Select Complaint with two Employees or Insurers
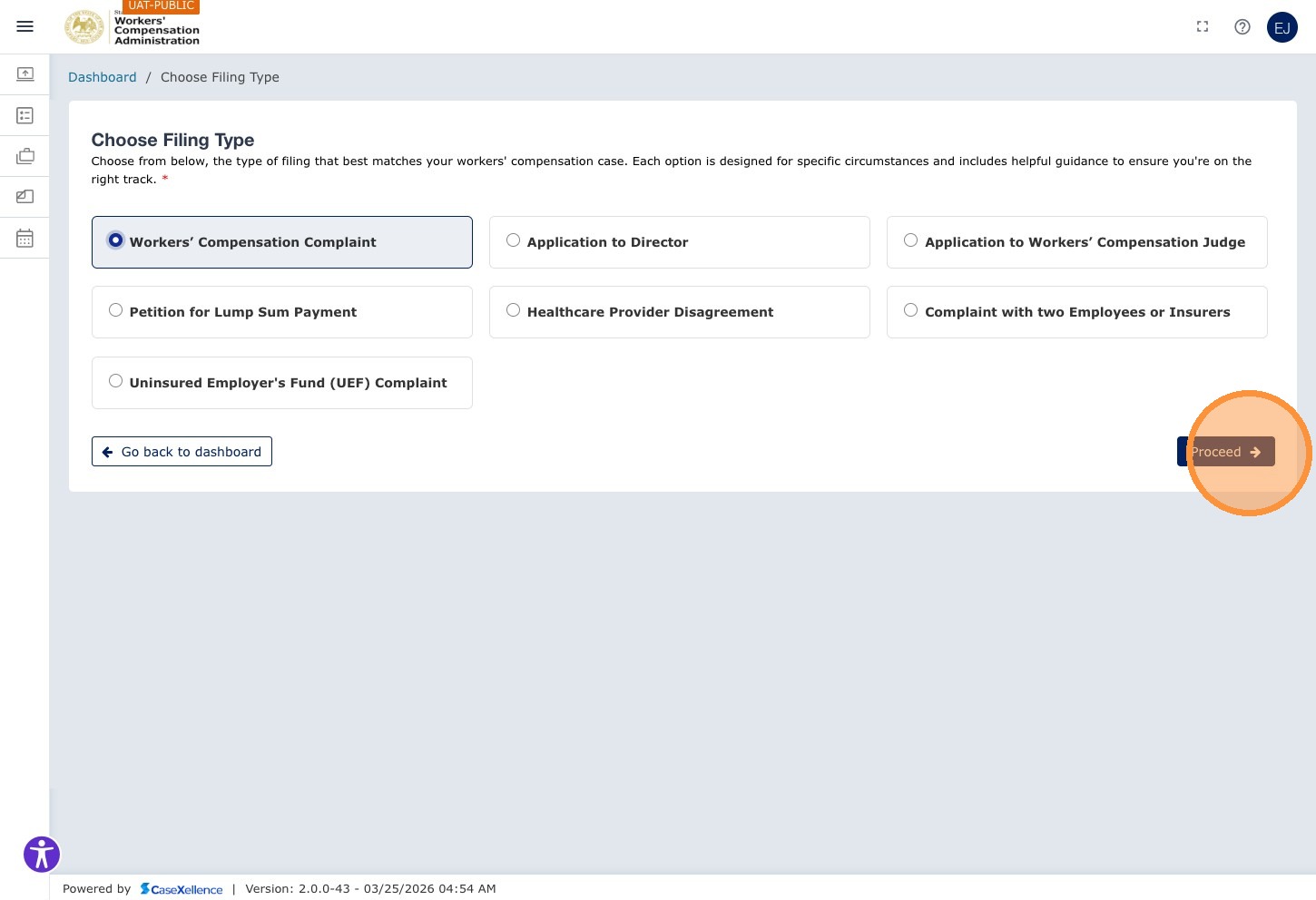 [1076, 312]
